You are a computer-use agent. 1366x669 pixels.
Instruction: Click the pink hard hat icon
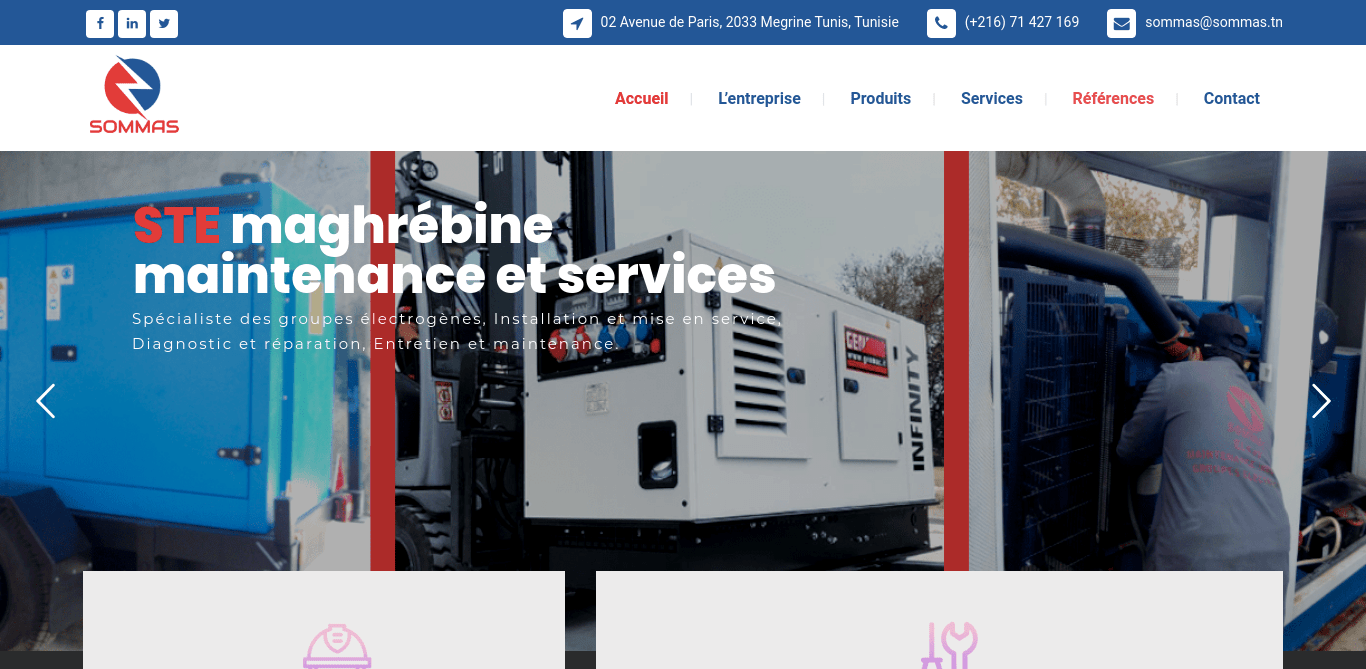pyautogui.click(x=337, y=647)
